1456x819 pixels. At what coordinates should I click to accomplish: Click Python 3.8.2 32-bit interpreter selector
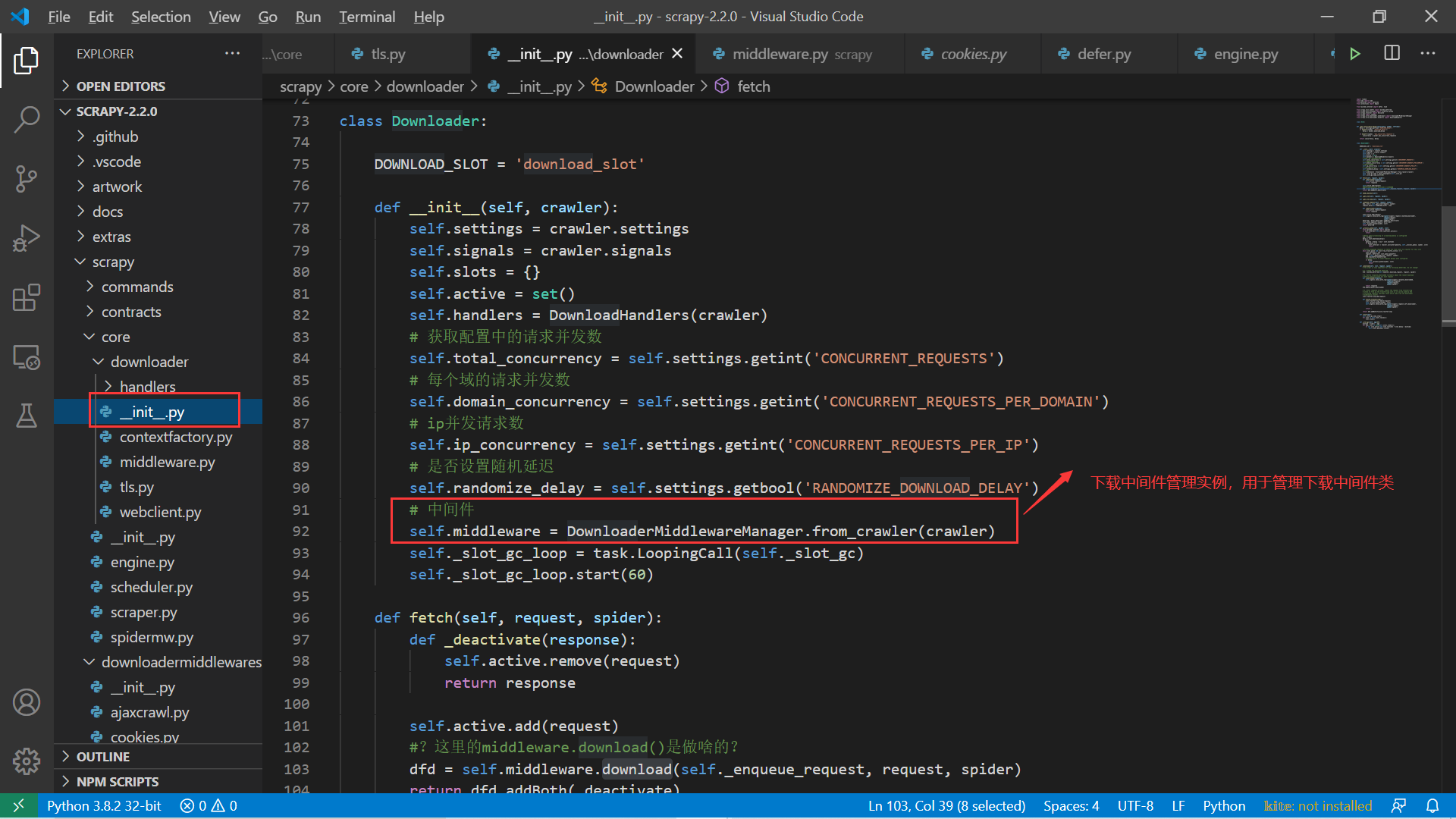[104, 805]
